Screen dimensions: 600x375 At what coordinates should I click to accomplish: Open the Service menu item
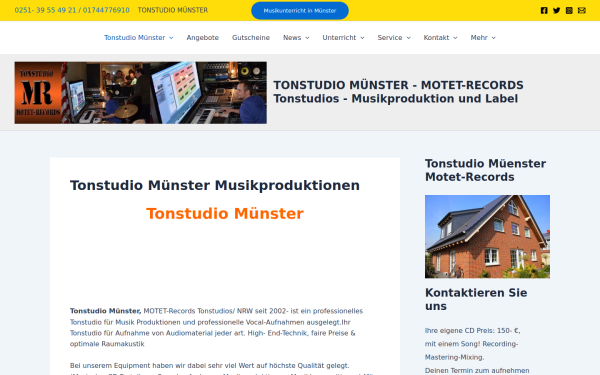pos(390,38)
